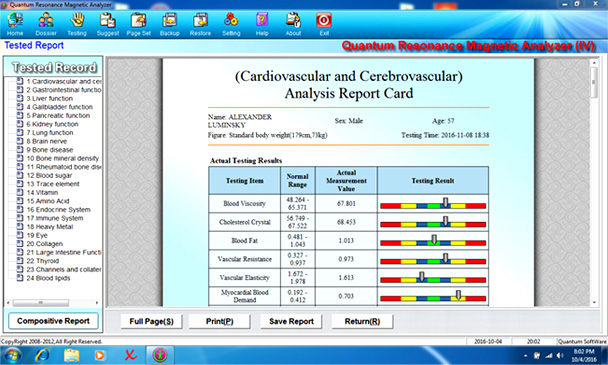This screenshot has width=608, height=365.
Task: Open 15 Amino Acid record
Action: (x=43, y=201)
